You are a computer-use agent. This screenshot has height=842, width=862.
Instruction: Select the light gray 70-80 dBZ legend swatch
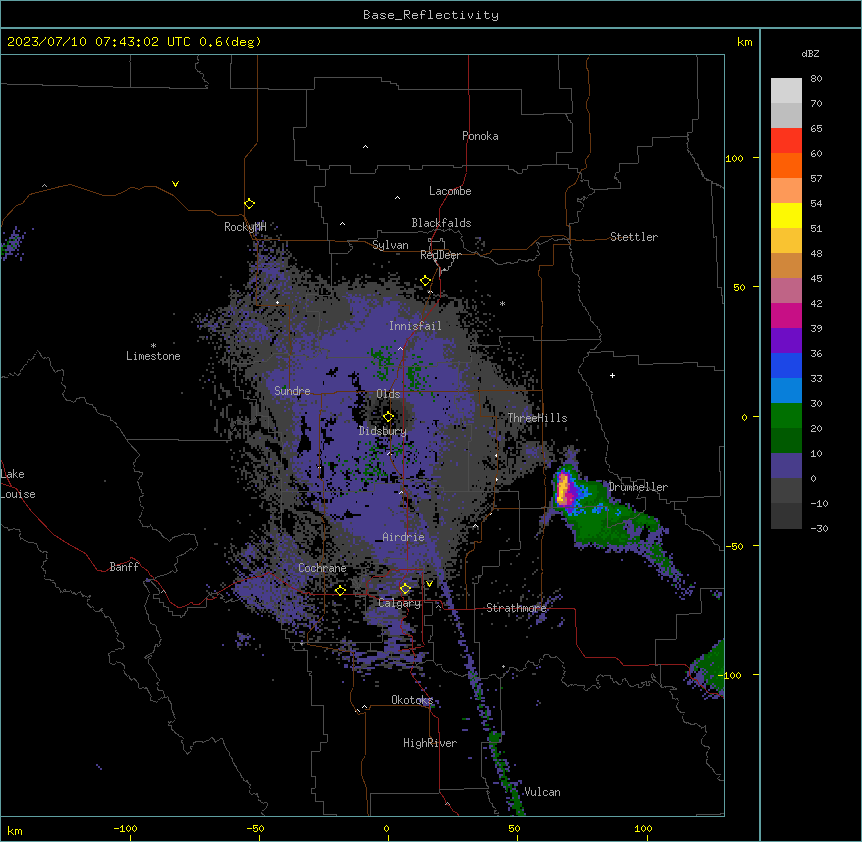pyautogui.click(x=786, y=91)
